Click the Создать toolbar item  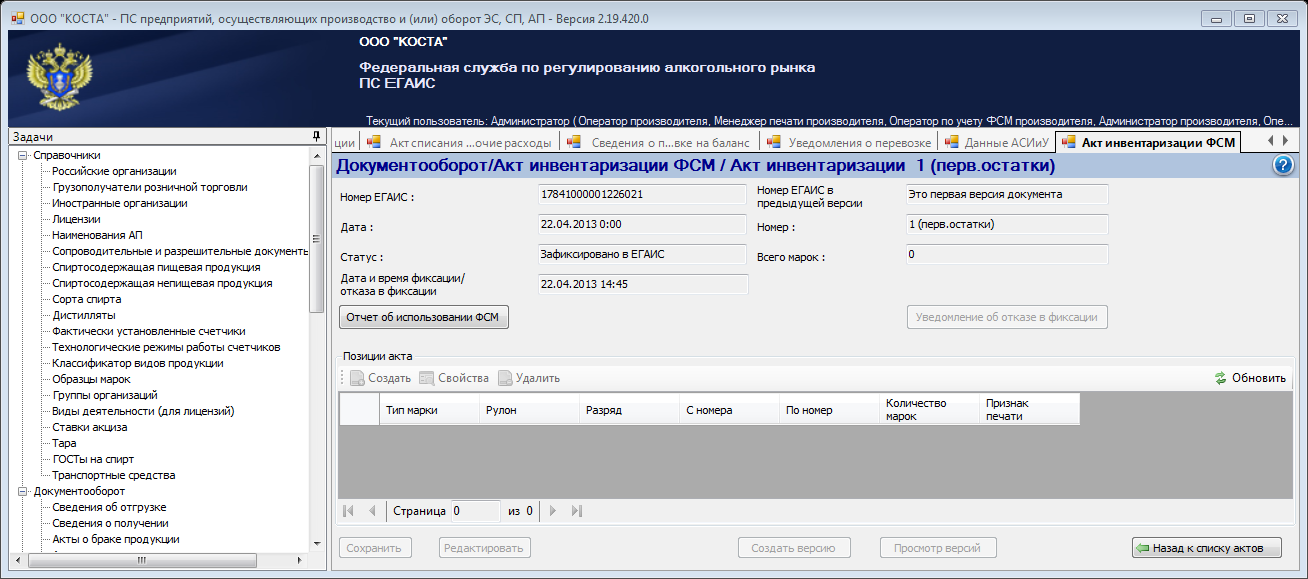pos(381,378)
